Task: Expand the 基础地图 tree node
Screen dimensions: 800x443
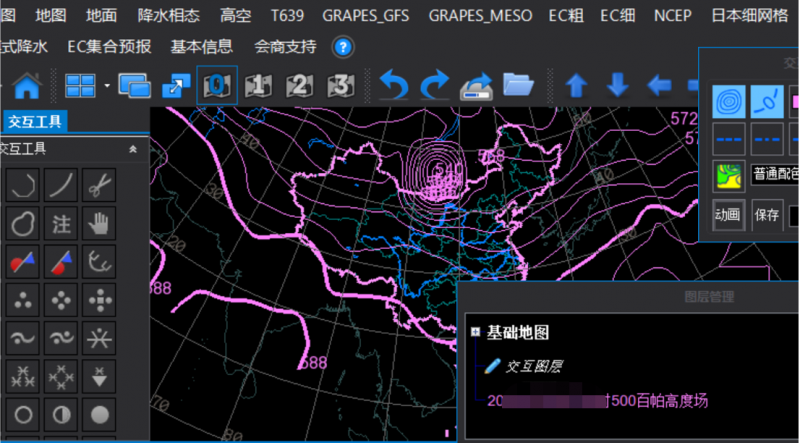Action: (475, 333)
